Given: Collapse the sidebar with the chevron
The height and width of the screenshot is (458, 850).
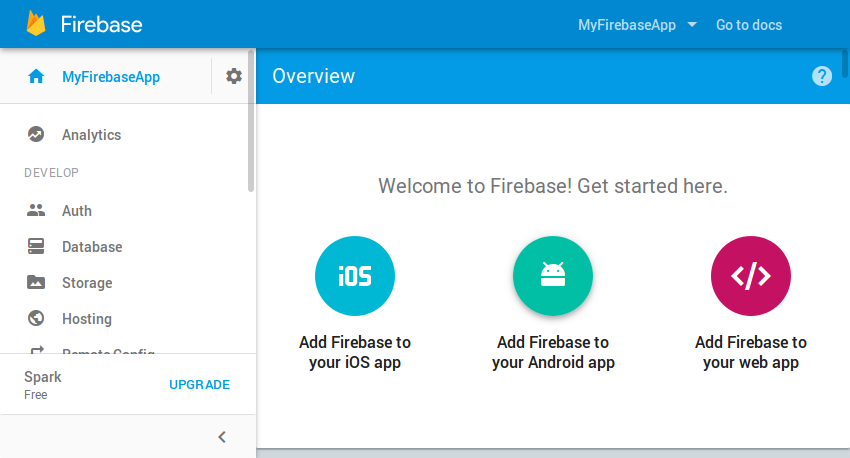Looking at the screenshot, I should 222,437.
